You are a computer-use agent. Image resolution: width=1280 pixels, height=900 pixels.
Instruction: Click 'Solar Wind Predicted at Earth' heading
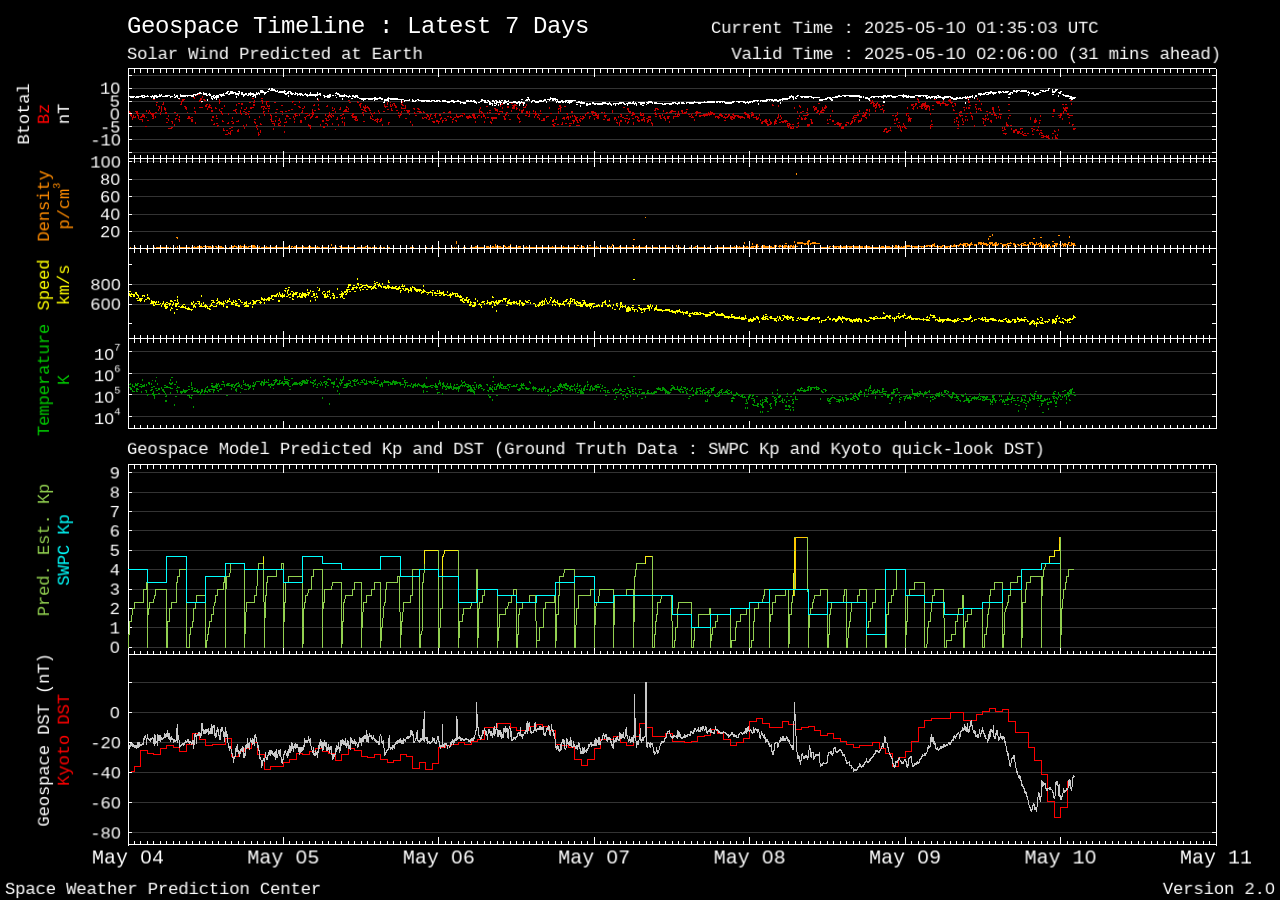point(275,54)
